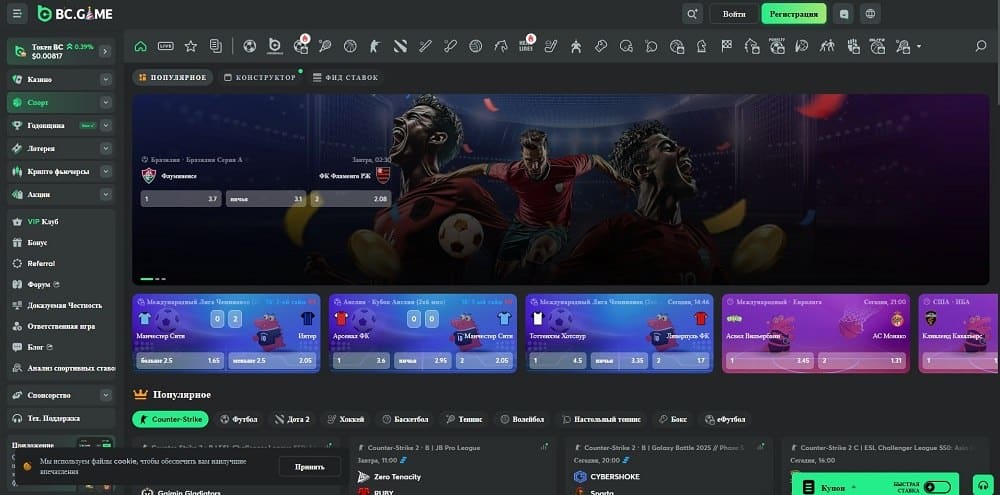Select the Футбол filter chip

[239, 419]
